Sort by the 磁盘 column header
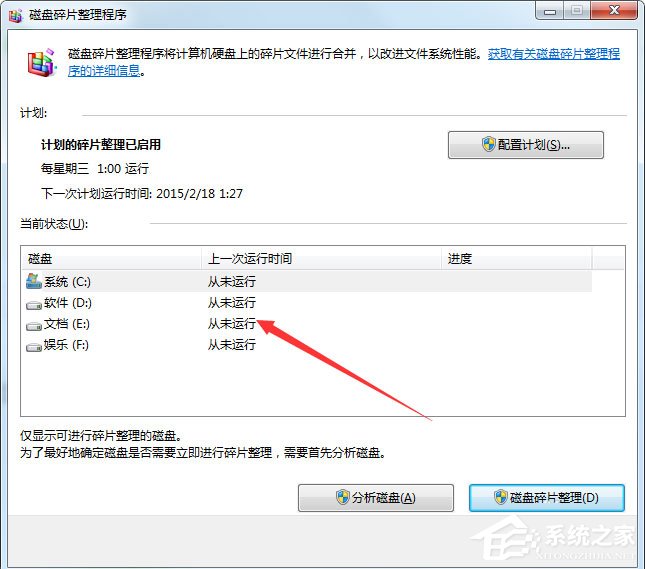Viewport: 645px width, 569px height. [x=110, y=258]
